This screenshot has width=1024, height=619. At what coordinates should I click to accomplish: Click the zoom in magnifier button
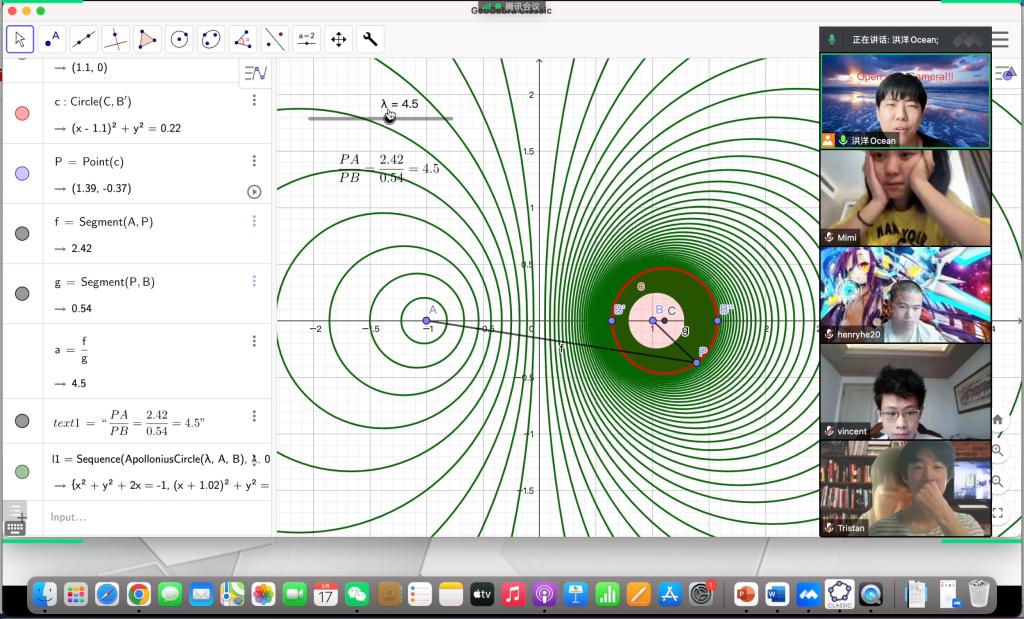pyautogui.click(x=998, y=451)
